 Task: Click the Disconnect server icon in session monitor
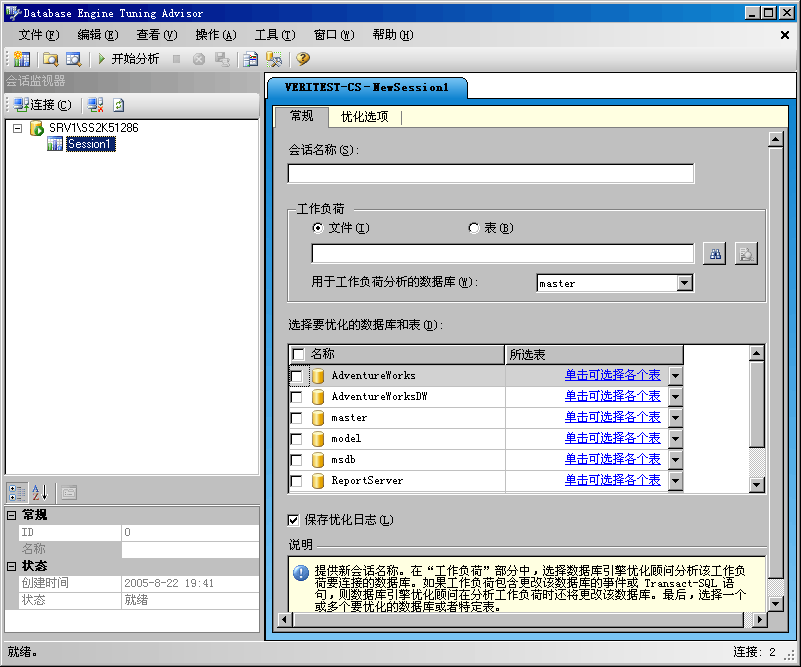[95, 105]
